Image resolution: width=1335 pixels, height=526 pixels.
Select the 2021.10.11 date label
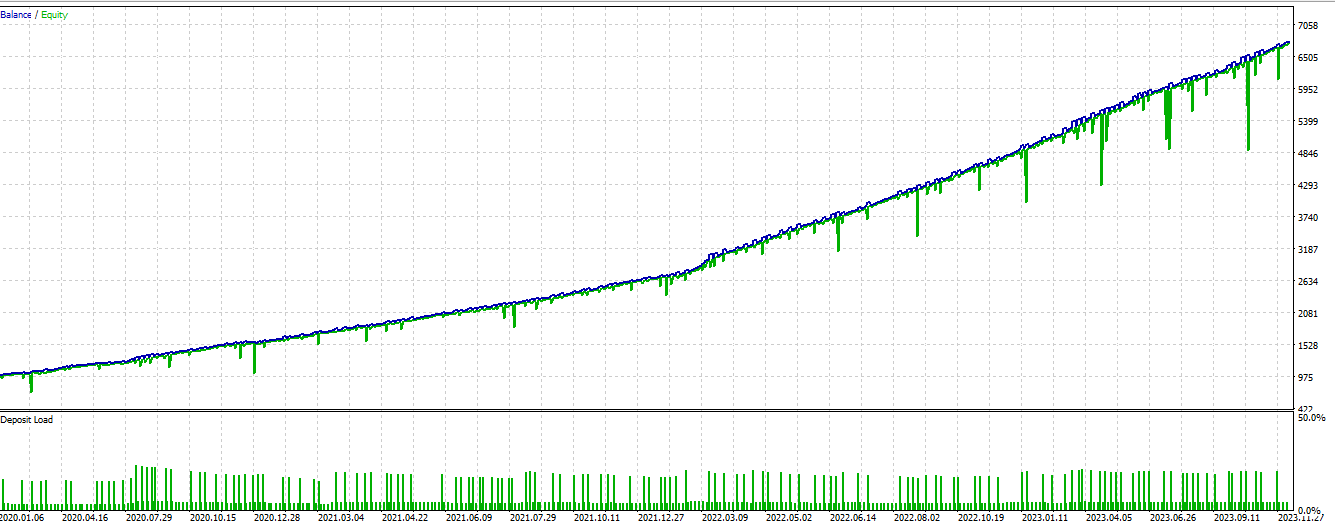point(597,518)
